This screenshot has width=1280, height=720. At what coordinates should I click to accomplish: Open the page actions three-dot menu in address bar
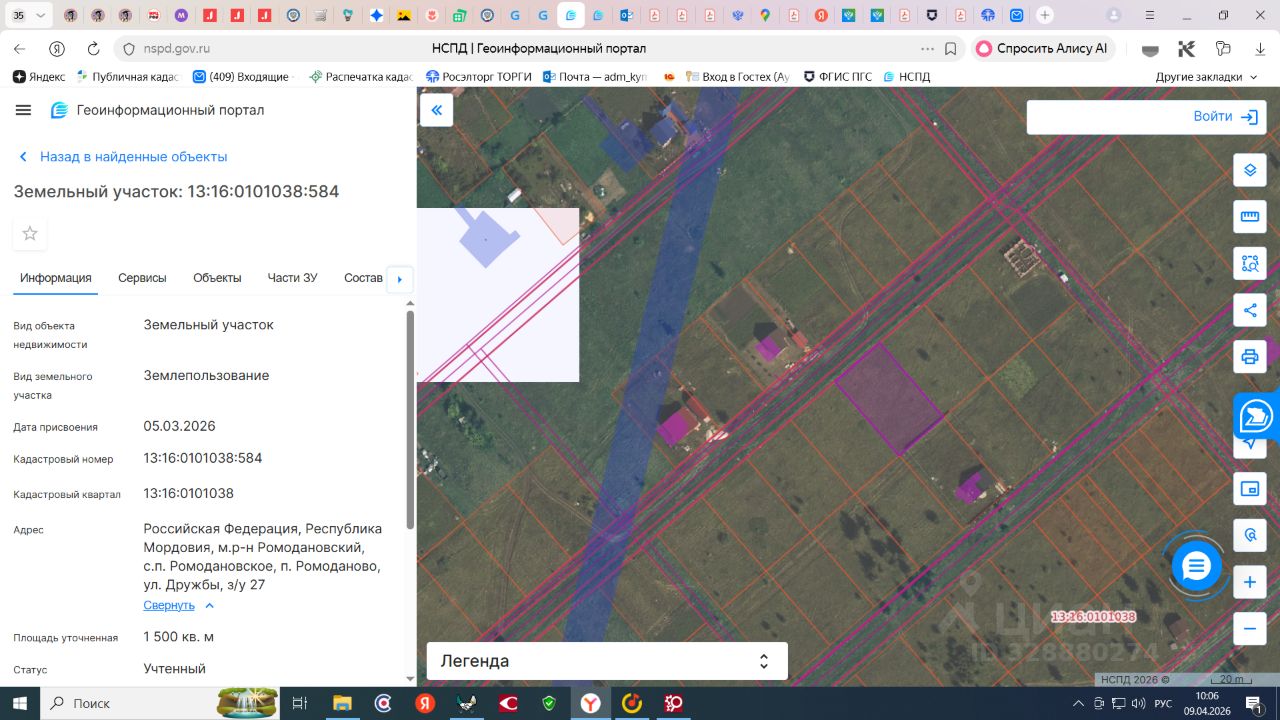tap(927, 48)
